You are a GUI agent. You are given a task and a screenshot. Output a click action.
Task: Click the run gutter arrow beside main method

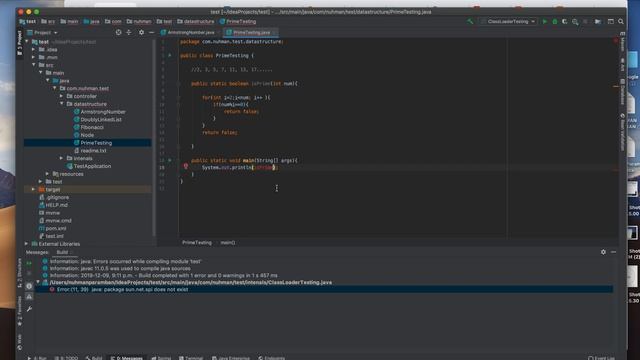(x=170, y=160)
